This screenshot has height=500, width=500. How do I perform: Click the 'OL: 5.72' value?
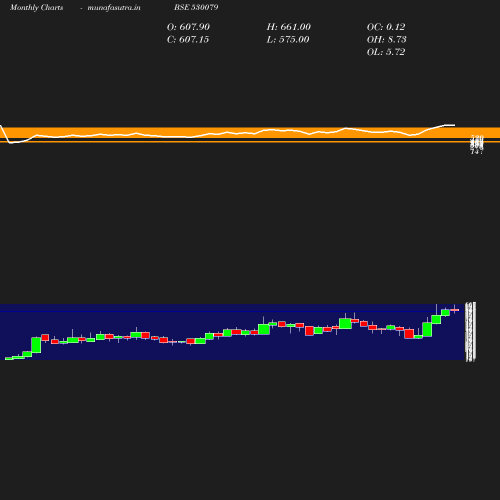[386, 52]
